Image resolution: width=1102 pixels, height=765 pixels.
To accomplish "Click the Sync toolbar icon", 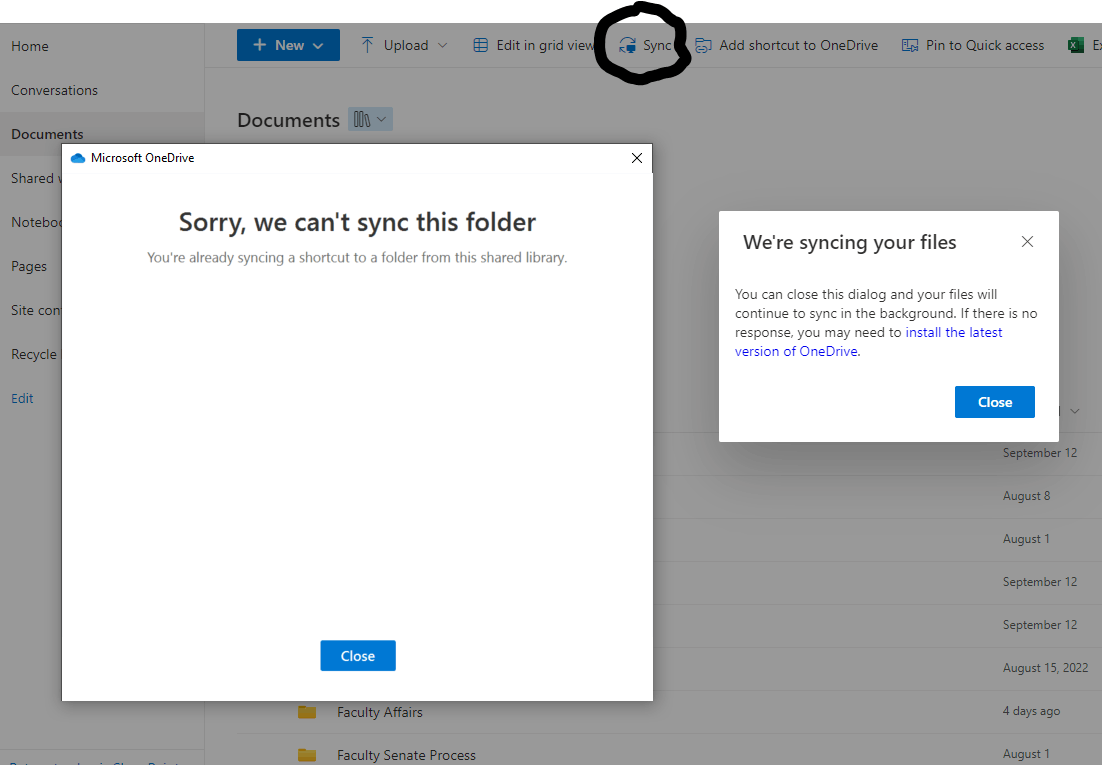I will coord(628,46).
